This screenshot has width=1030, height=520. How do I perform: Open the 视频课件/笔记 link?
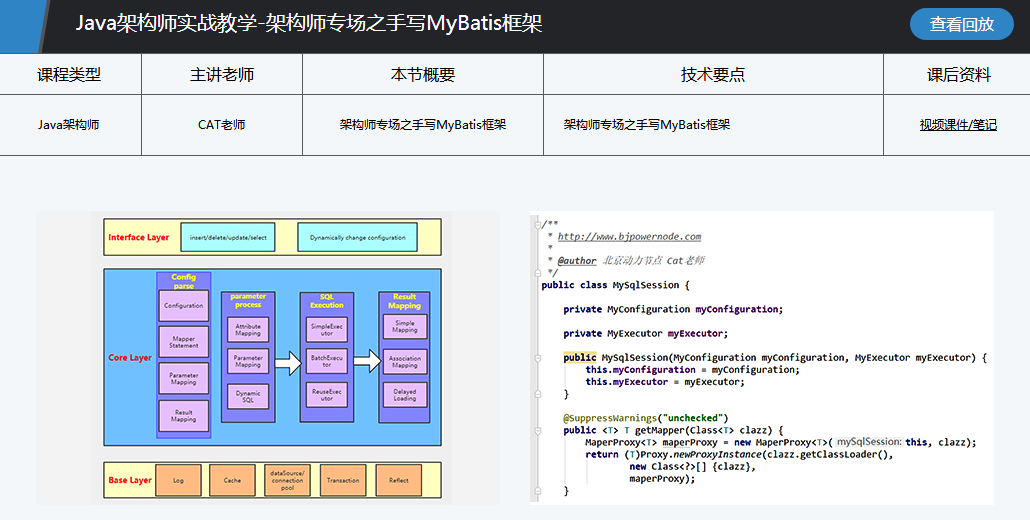tap(958, 125)
